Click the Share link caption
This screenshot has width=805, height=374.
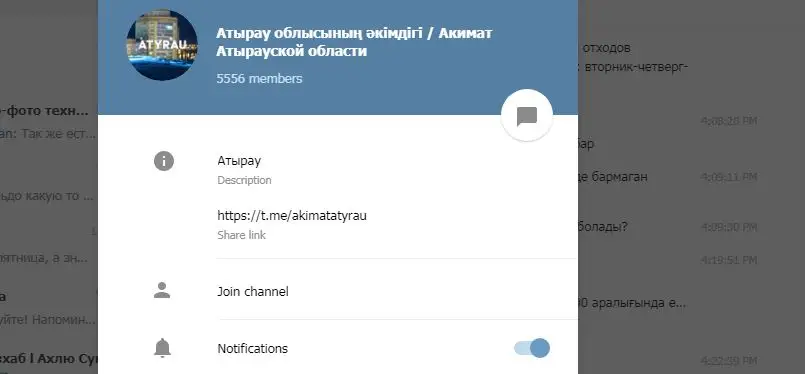tap(241, 235)
